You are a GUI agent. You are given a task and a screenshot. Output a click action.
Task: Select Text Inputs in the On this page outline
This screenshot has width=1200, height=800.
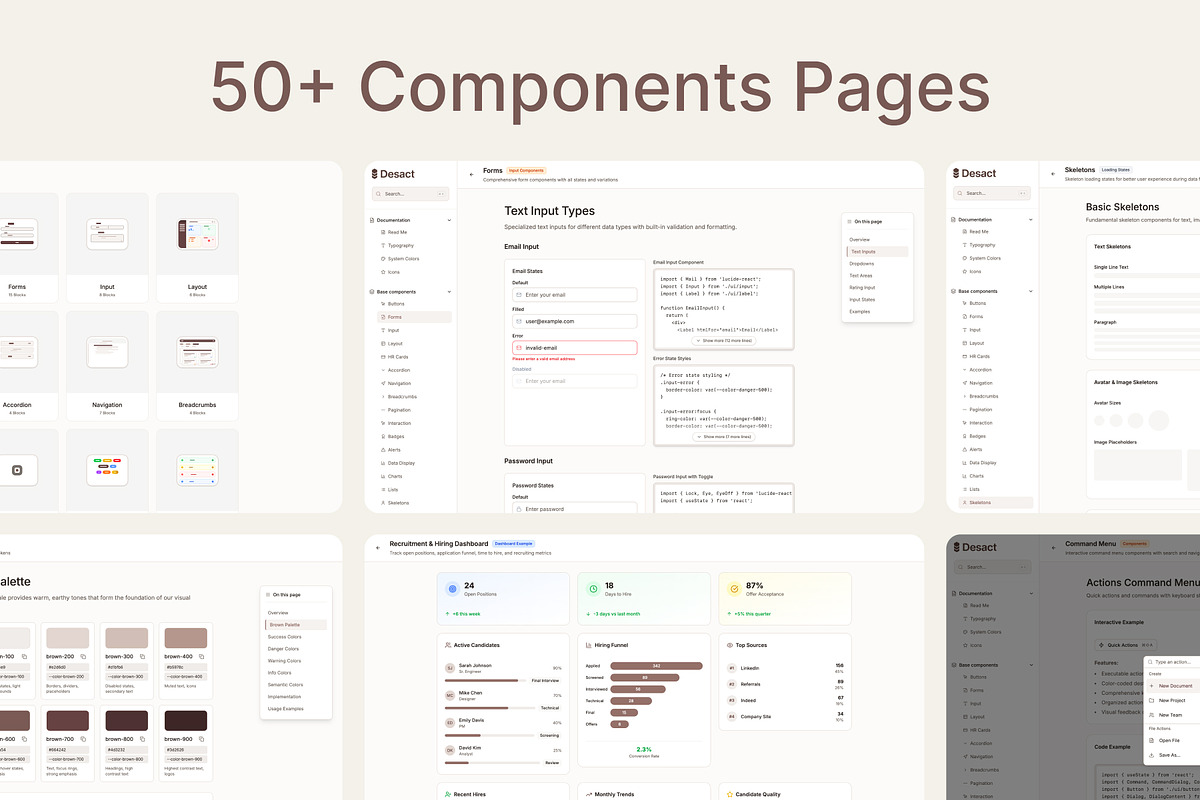tap(862, 251)
